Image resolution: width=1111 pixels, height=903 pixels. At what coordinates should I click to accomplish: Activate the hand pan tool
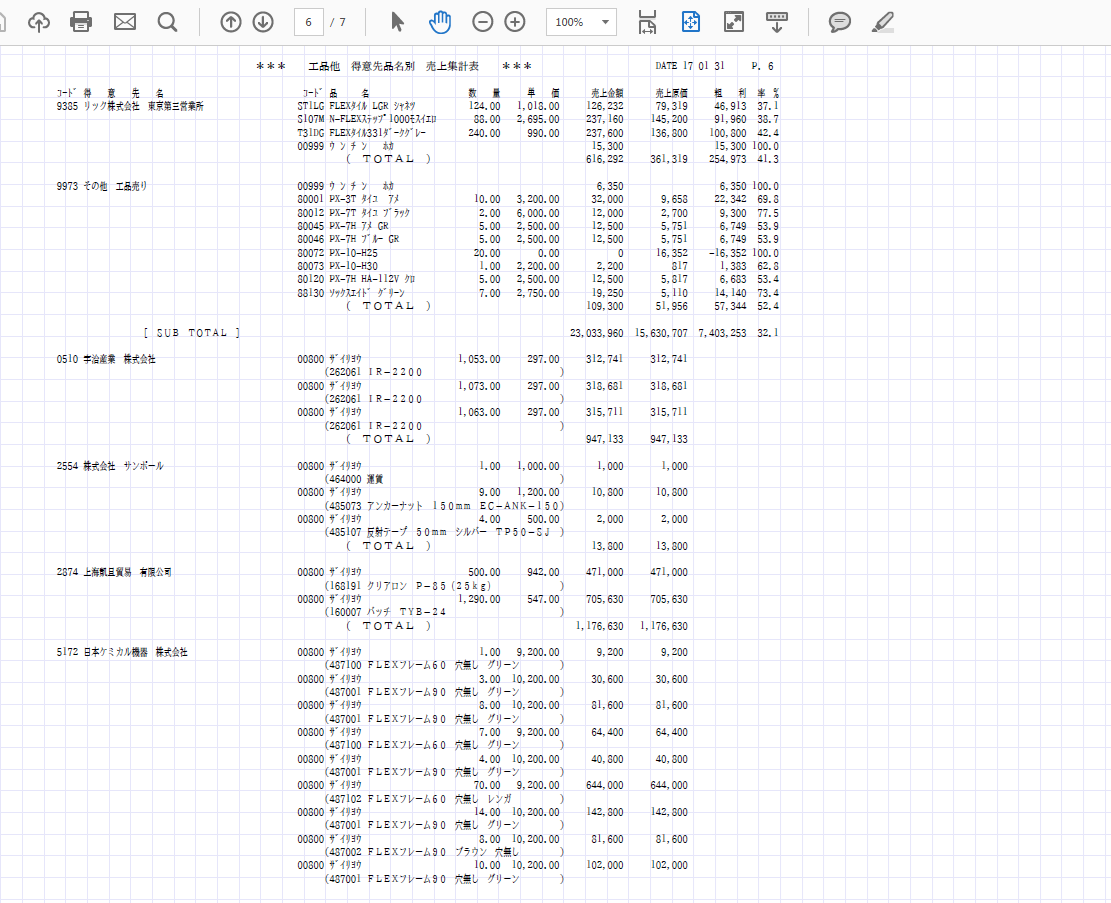440,22
